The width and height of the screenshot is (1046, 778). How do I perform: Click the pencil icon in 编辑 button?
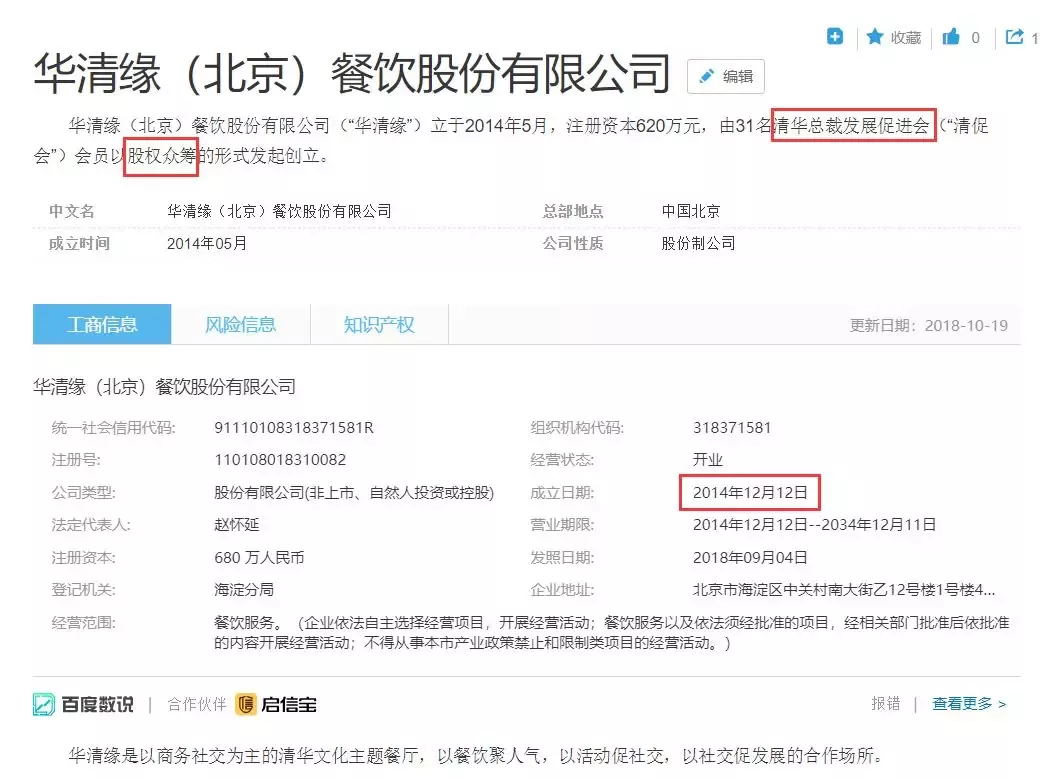tap(707, 77)
